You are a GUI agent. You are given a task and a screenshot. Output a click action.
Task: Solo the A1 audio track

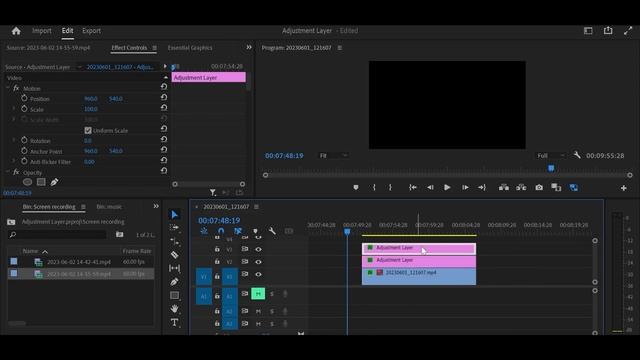click(272, 294)
